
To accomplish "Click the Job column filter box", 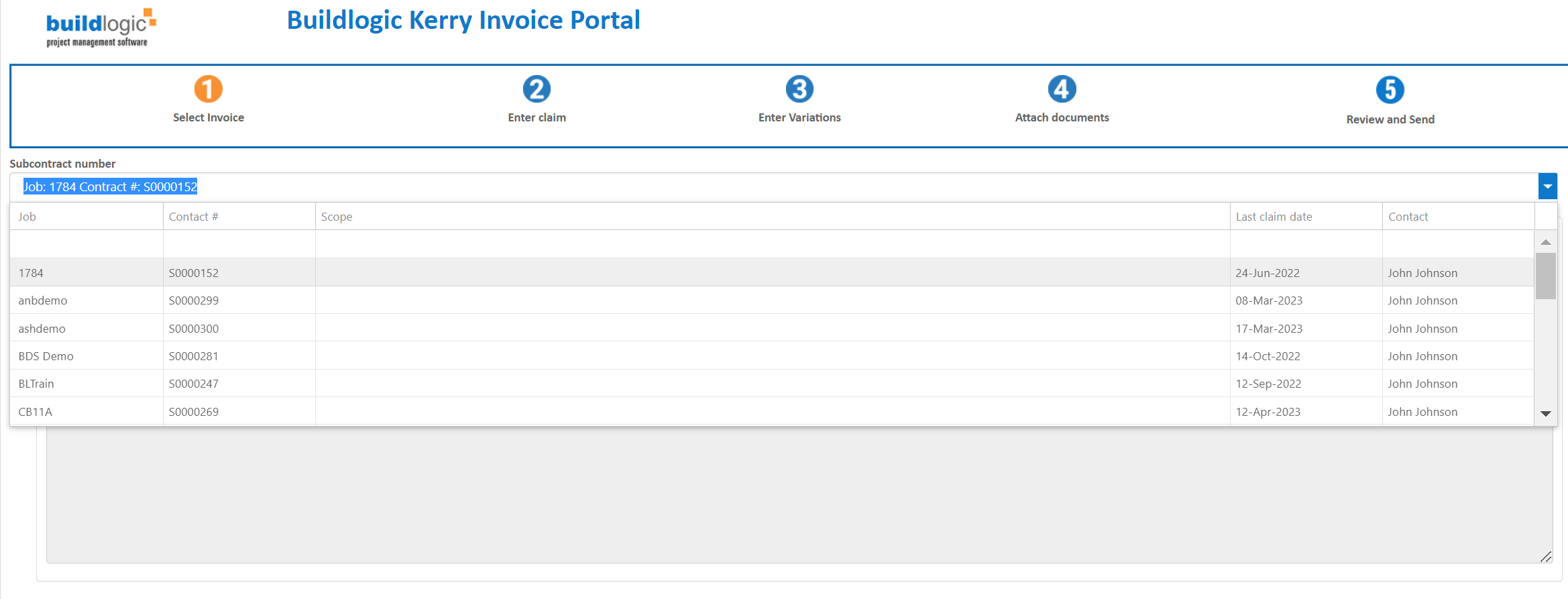I will [x=87, y=244].
